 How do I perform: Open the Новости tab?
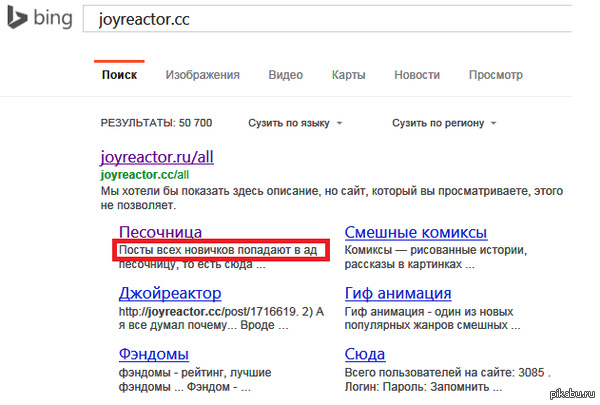click(417, 75)
